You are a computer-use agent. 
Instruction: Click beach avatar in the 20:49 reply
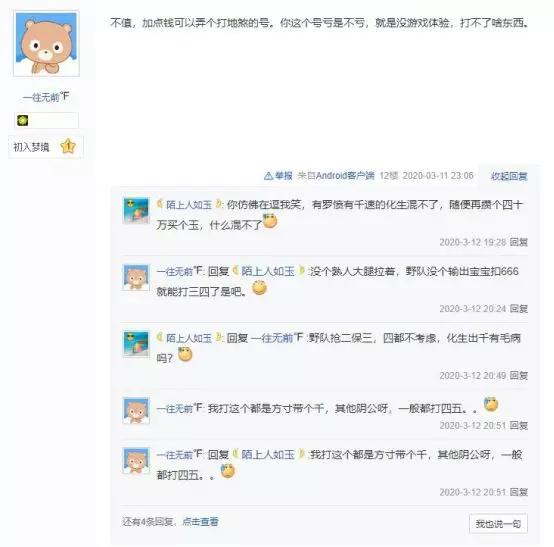(x=136, y=344)
